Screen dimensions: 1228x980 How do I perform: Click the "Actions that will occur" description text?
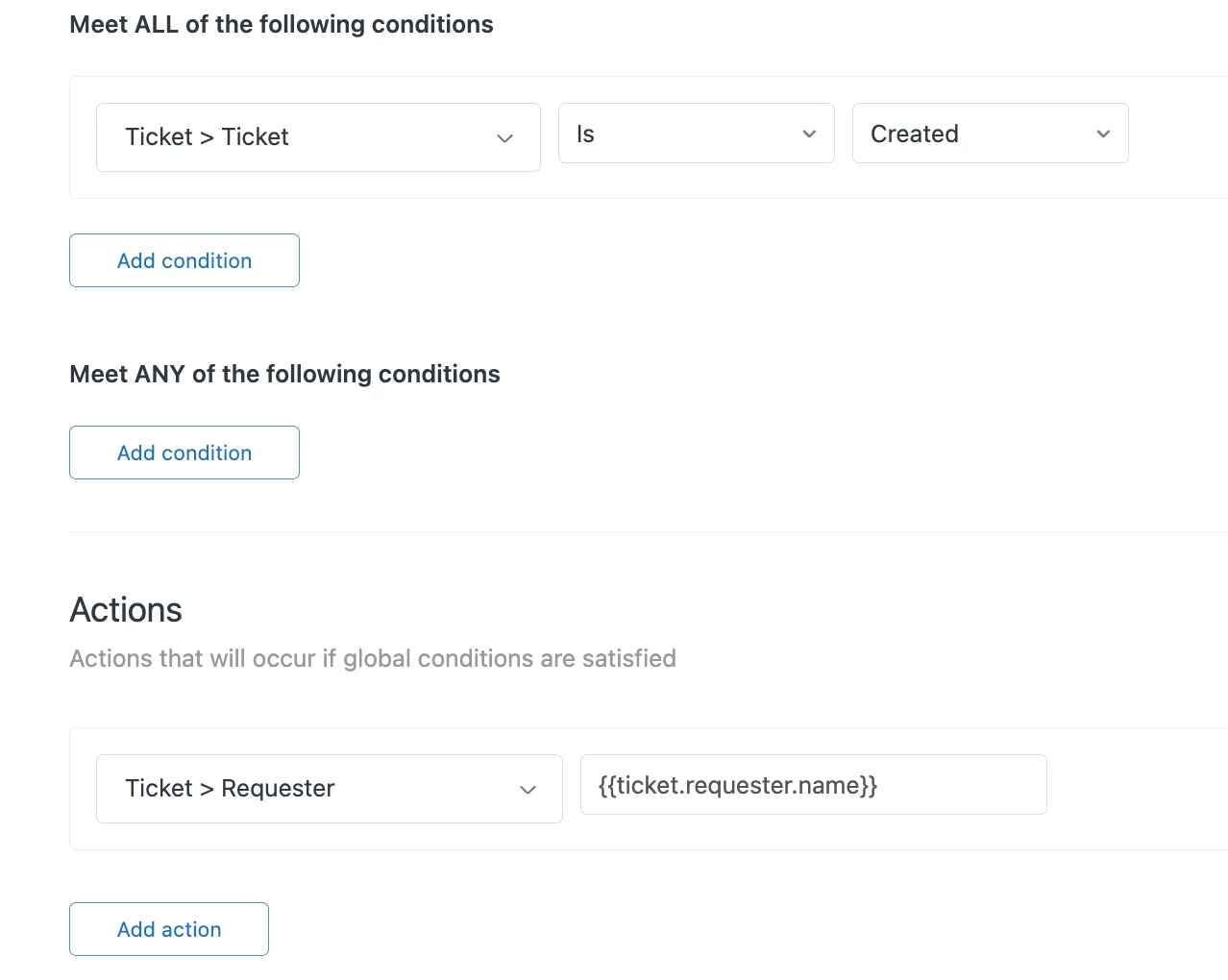[x=373, y=659]
